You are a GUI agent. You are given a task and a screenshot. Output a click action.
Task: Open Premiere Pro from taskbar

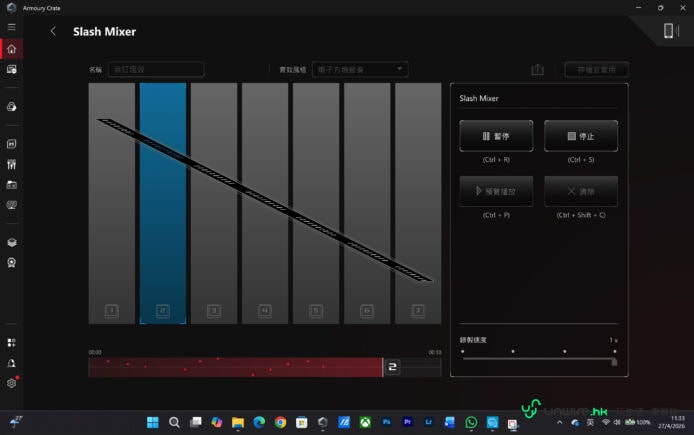point(408,423)
